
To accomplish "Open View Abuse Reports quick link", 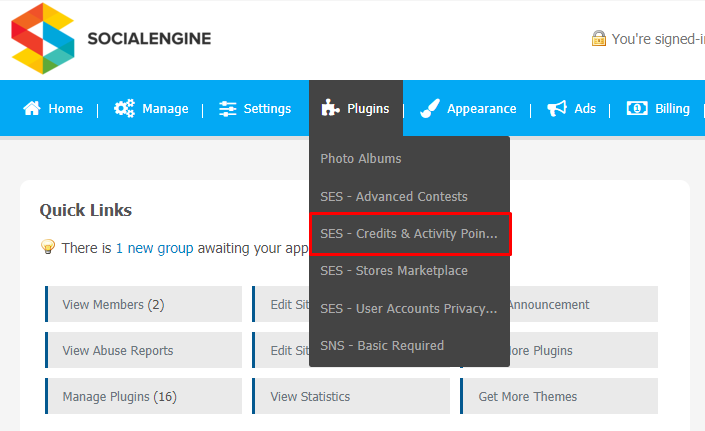I will pos(143,350).
